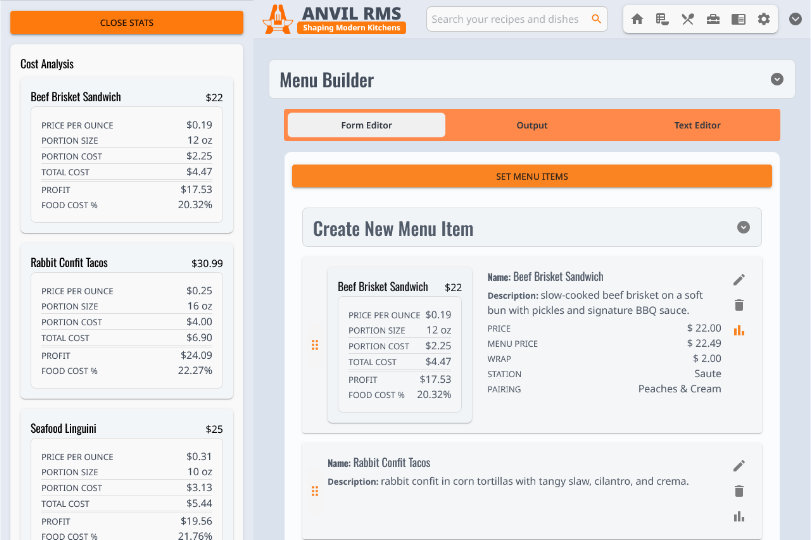
Task: Switch to the Output tab
Action: [532, 125]
